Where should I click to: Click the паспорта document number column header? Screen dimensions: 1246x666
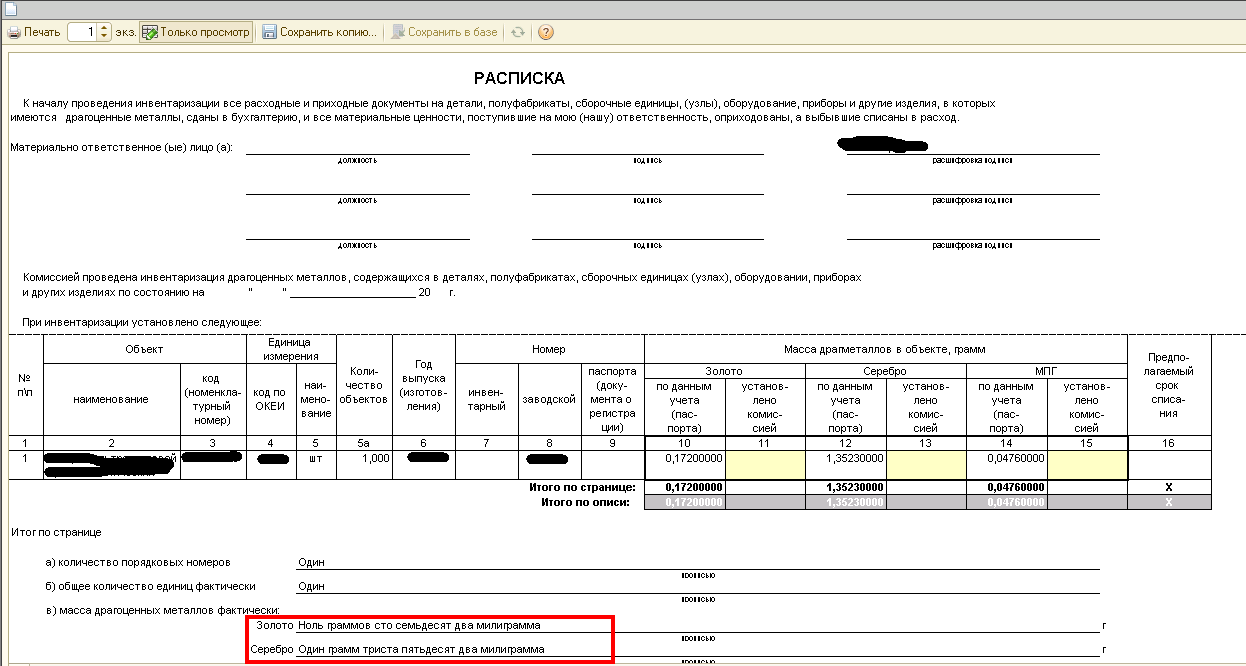click(x=613, y=399)
